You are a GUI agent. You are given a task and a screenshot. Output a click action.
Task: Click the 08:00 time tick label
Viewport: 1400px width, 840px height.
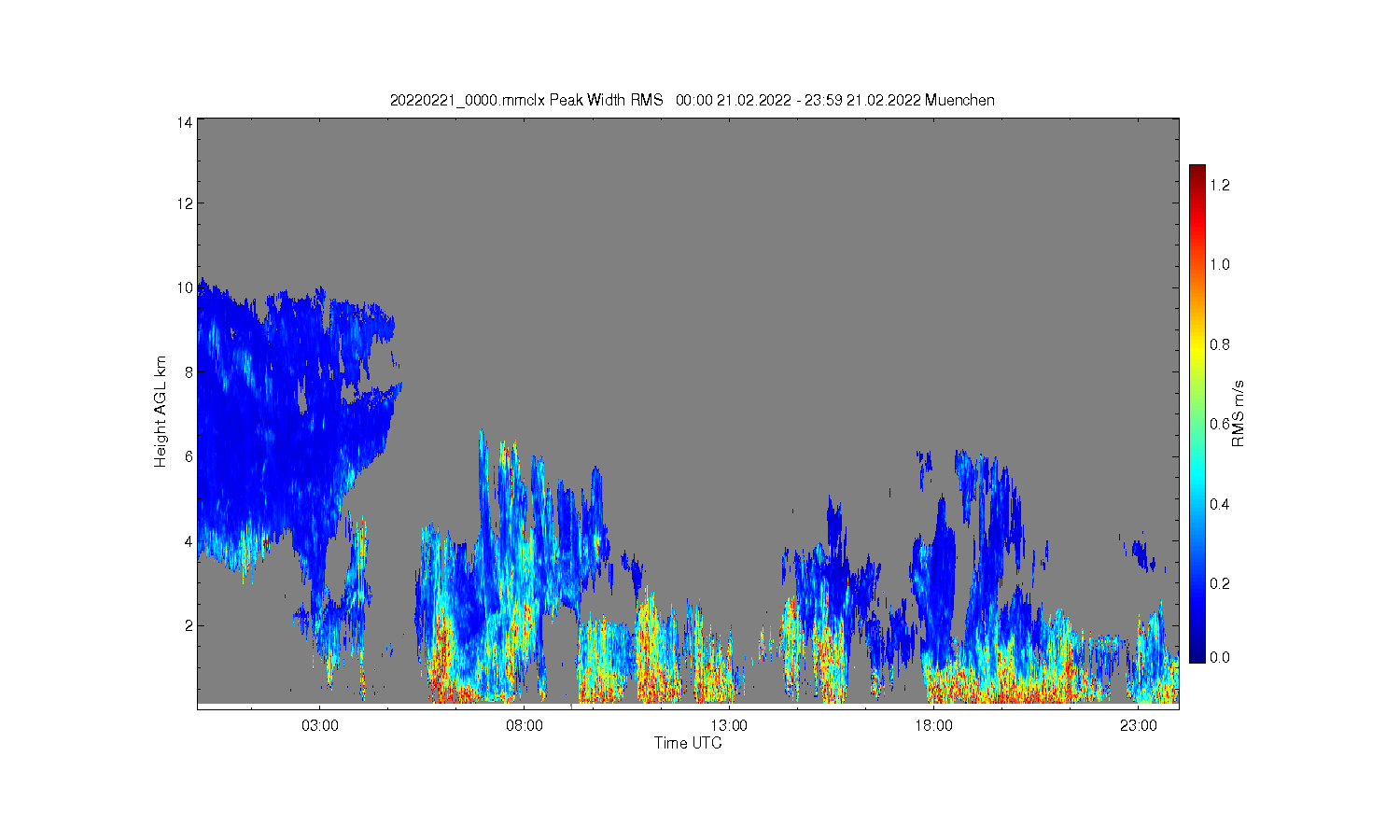(x=525, y=725)
